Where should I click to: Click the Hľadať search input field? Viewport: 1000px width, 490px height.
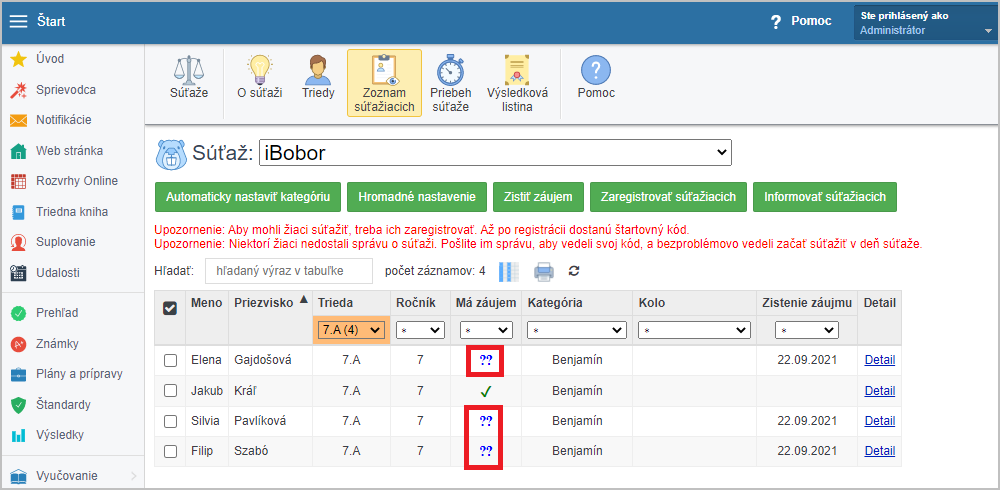[288, 271]
